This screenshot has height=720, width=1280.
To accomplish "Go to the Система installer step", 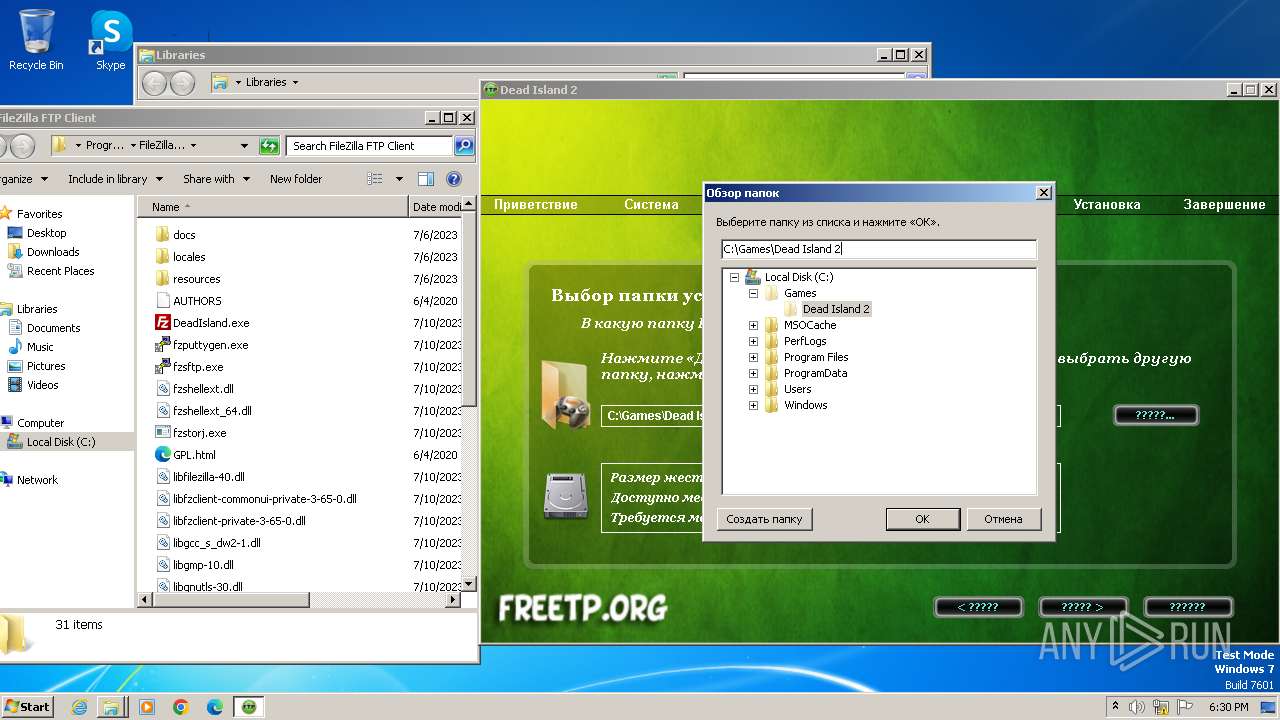I will [651, 205].
